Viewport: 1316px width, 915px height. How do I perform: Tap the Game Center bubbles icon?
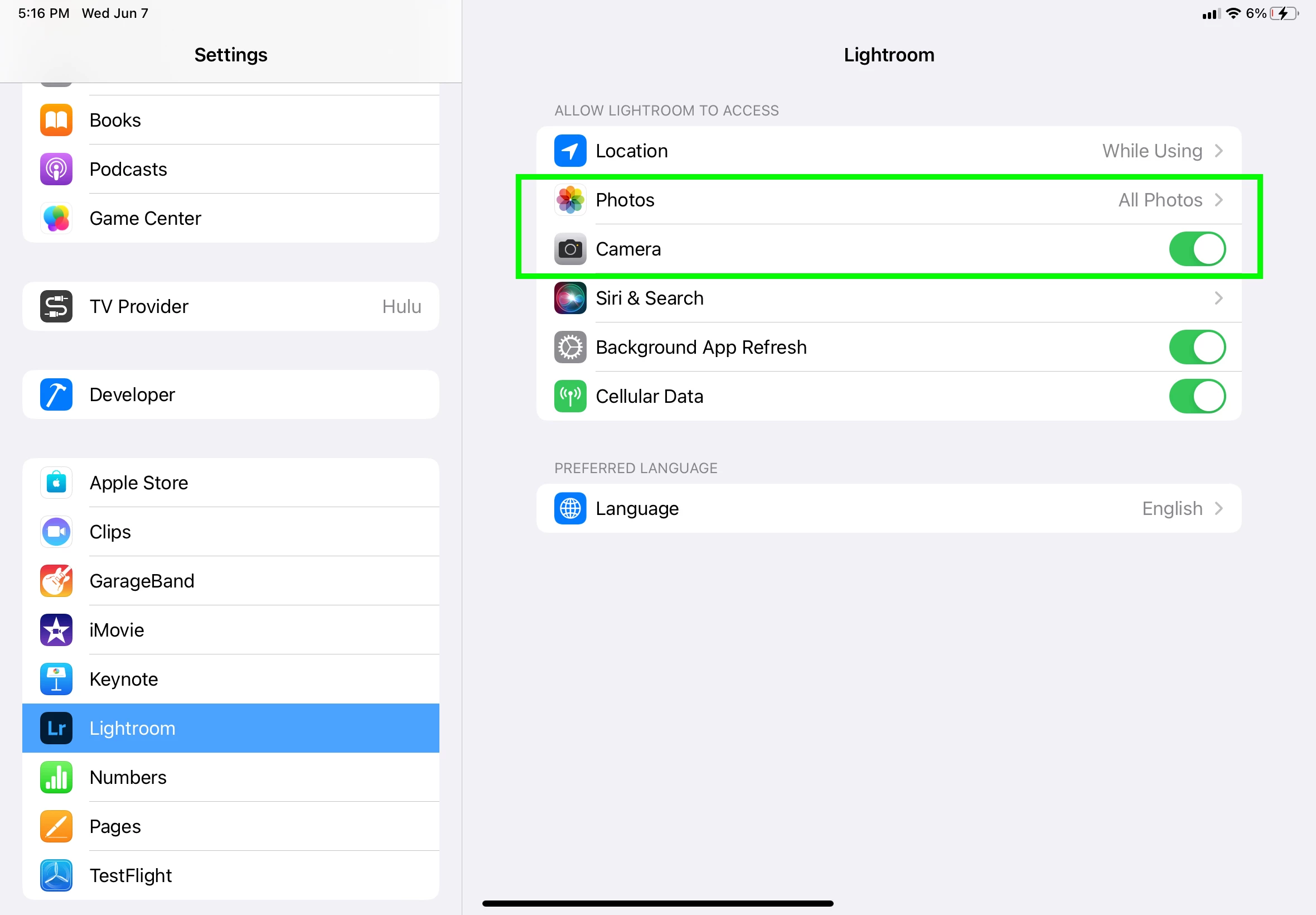56,219
